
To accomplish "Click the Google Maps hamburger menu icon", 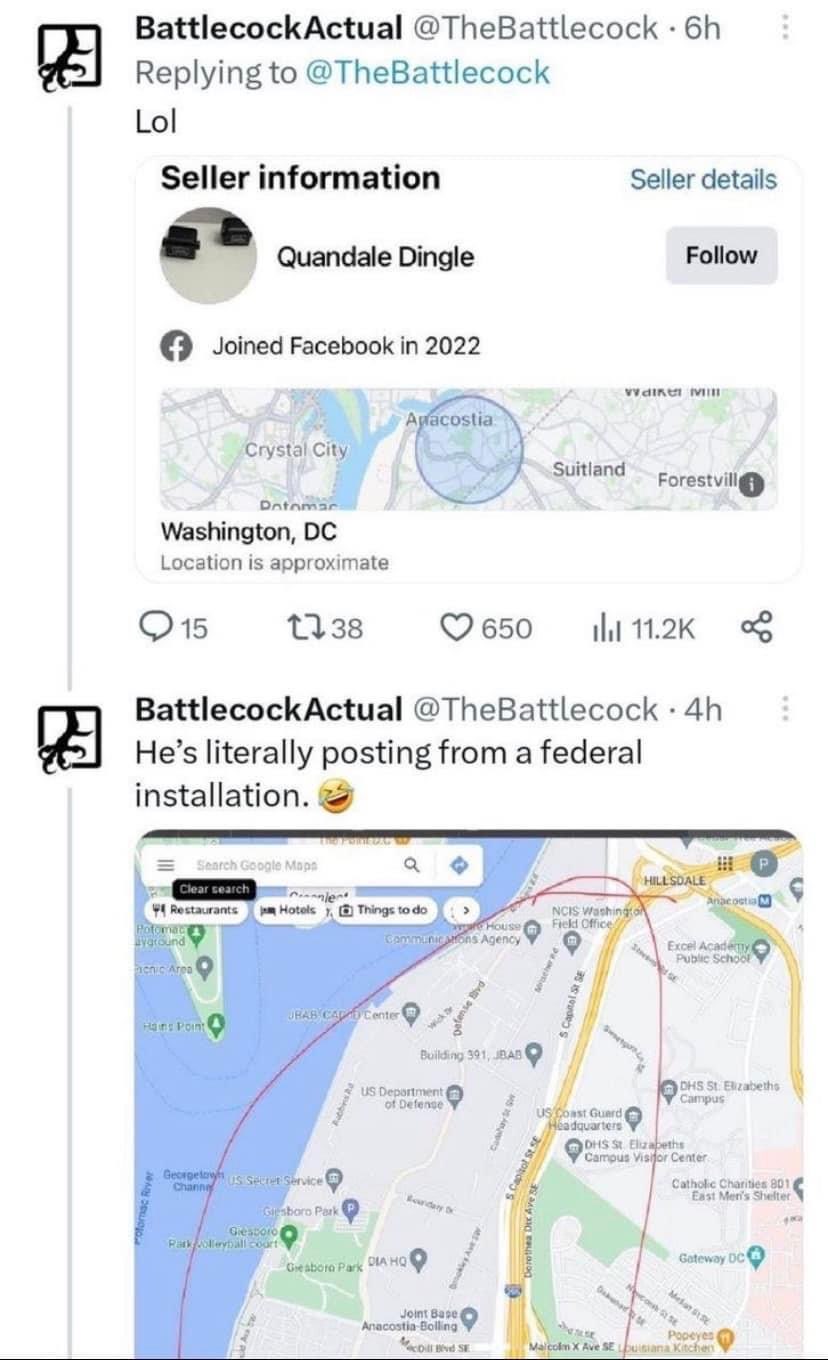I will click(x=165, y=865).
